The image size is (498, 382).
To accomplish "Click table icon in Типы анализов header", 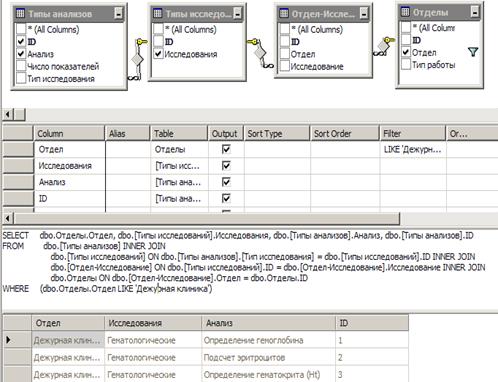I will 20,13.
